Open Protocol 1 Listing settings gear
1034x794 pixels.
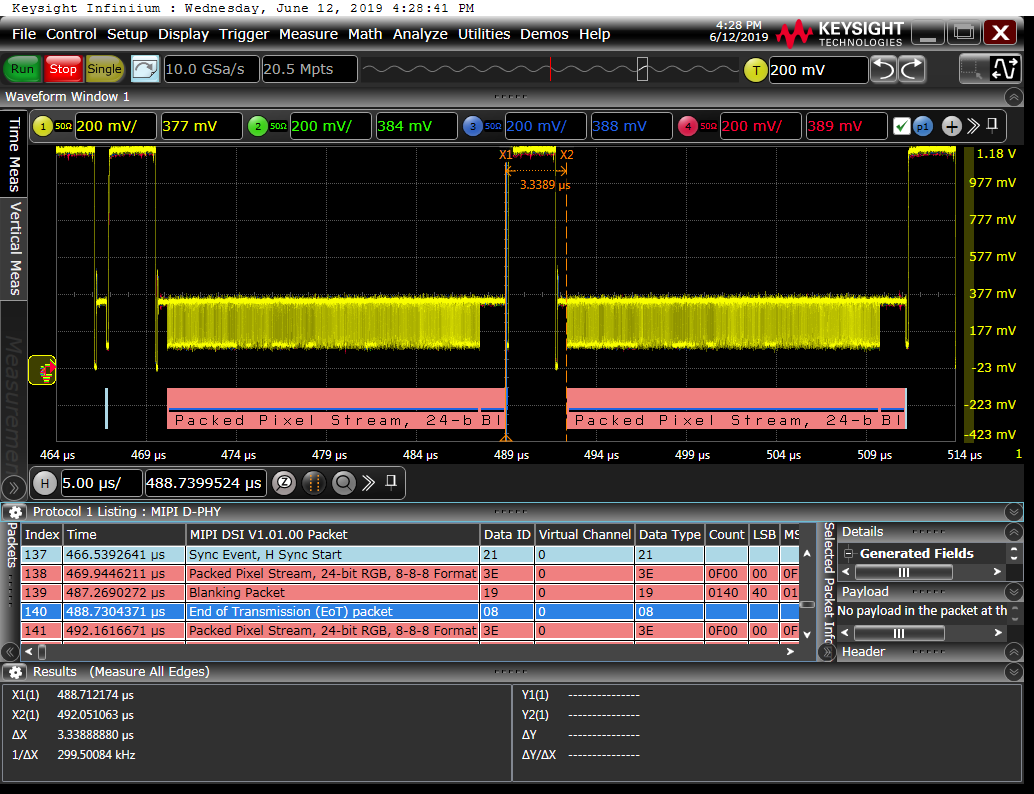pos(15,512)
